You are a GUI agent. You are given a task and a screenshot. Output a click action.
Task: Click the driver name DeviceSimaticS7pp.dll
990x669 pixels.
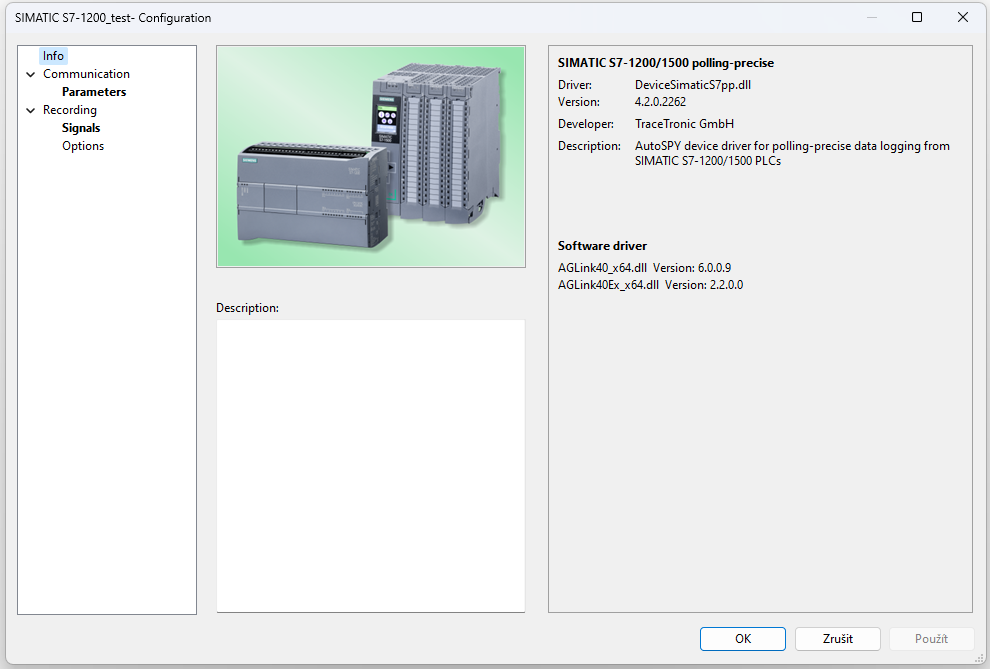click(x=693, y=85)
